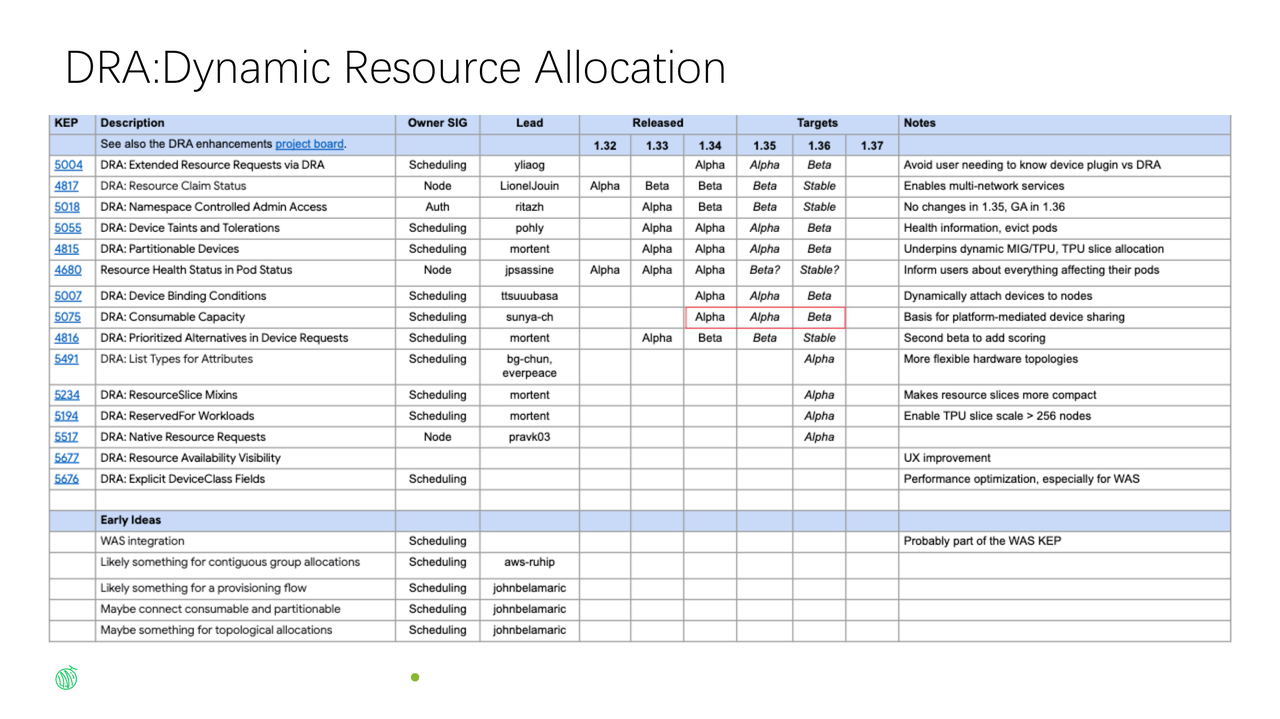This screenshot has height=719, width=1280.
Task: Click lead name 'jpsassine'
Action: [529, 270]
